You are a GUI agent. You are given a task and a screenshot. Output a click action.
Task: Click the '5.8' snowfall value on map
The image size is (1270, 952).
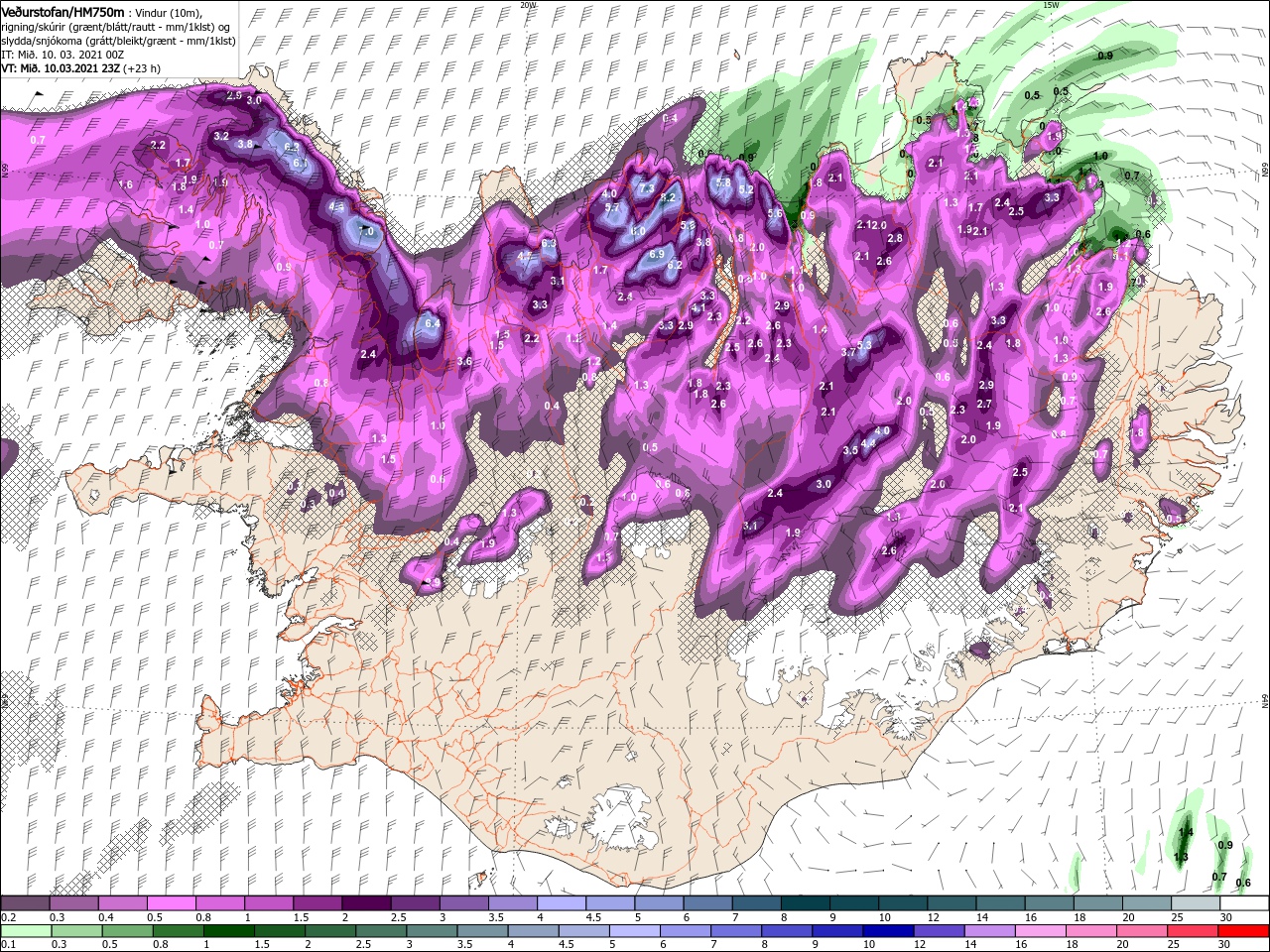(x=723, y=182)
